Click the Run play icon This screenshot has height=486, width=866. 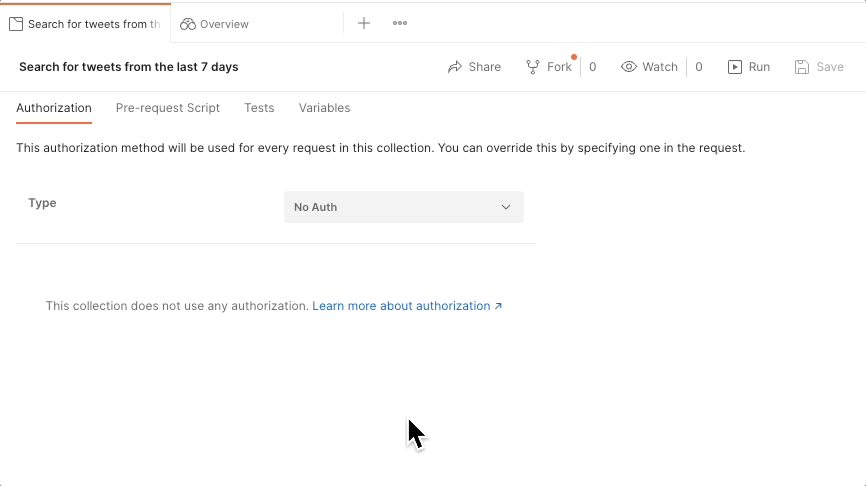click(x=735, y=67)
